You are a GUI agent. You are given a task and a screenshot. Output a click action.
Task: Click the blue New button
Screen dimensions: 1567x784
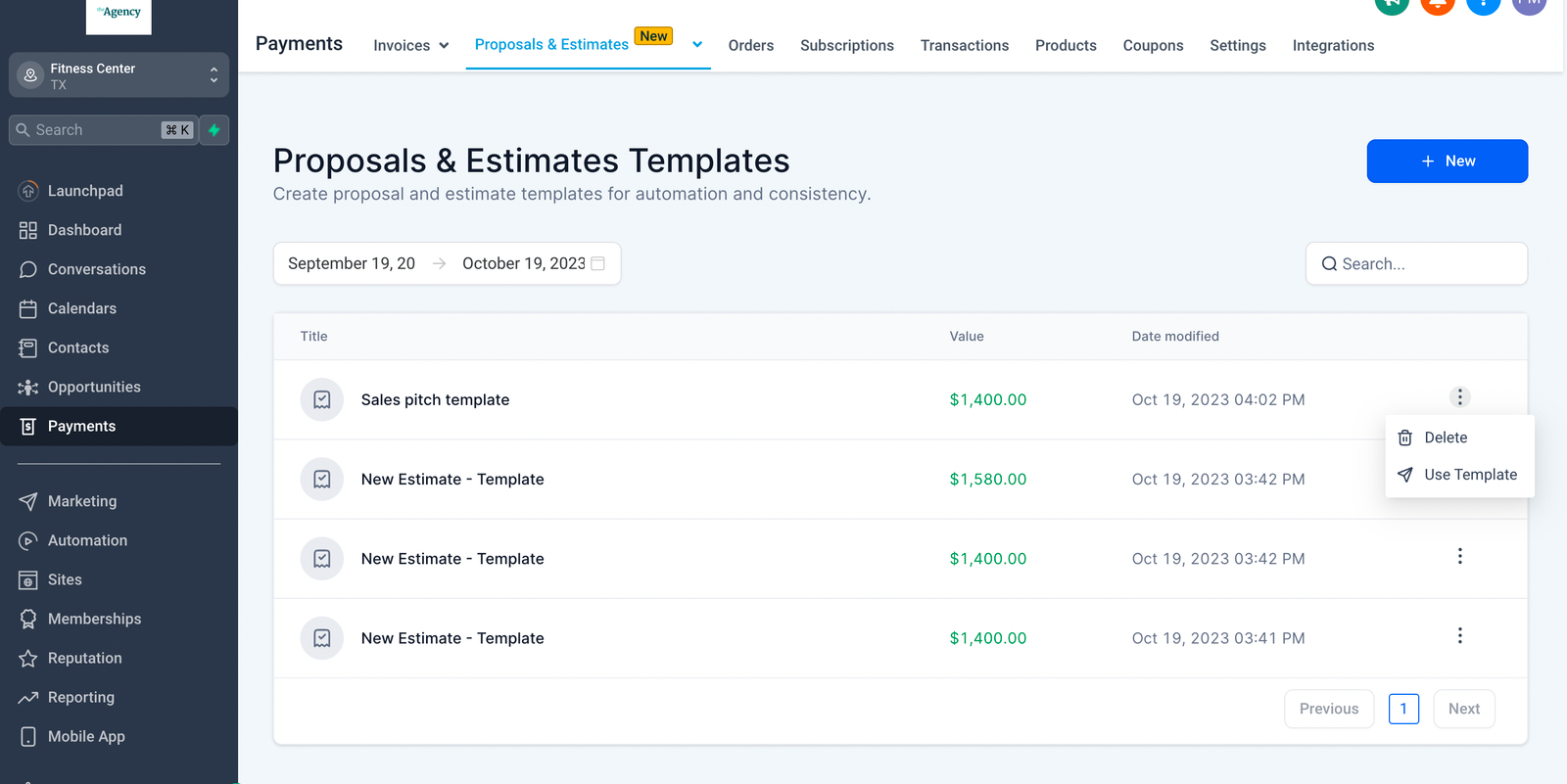coord(1447,161)
